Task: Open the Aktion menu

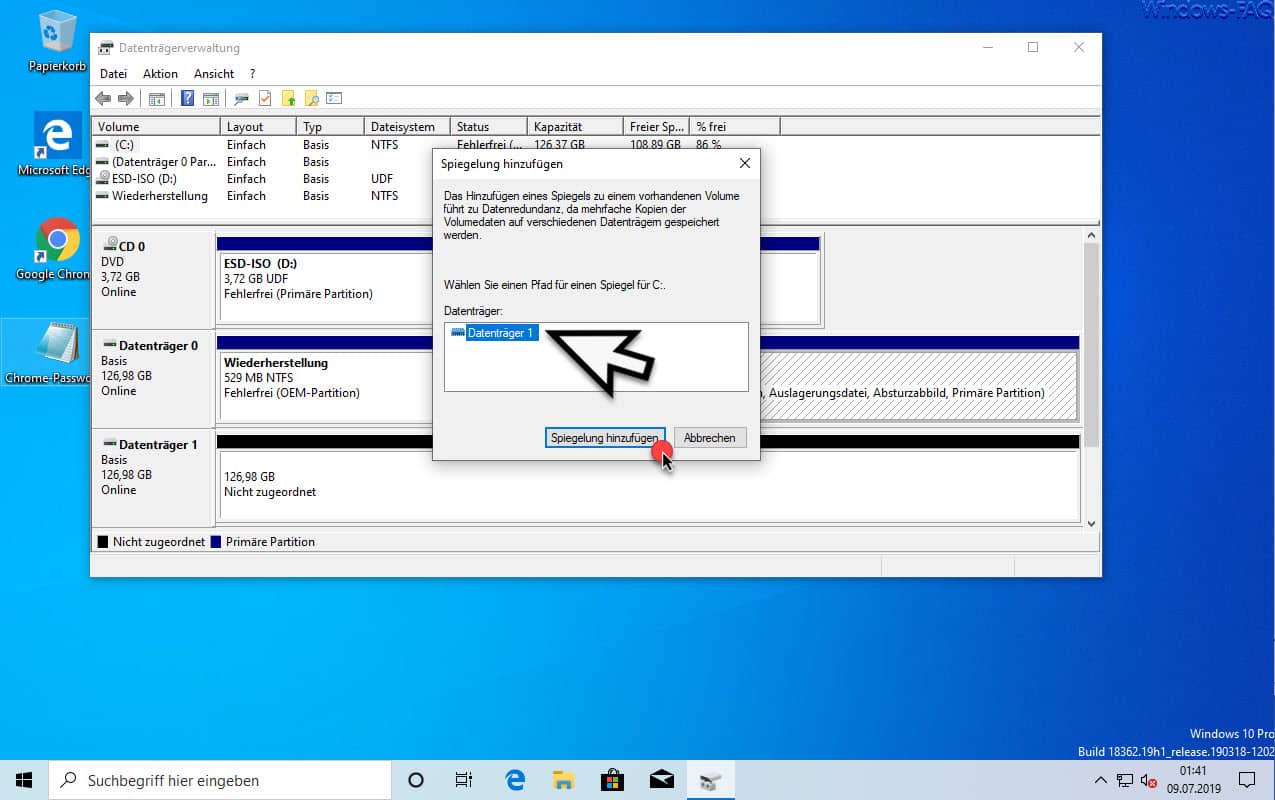Action: (160, 74)
